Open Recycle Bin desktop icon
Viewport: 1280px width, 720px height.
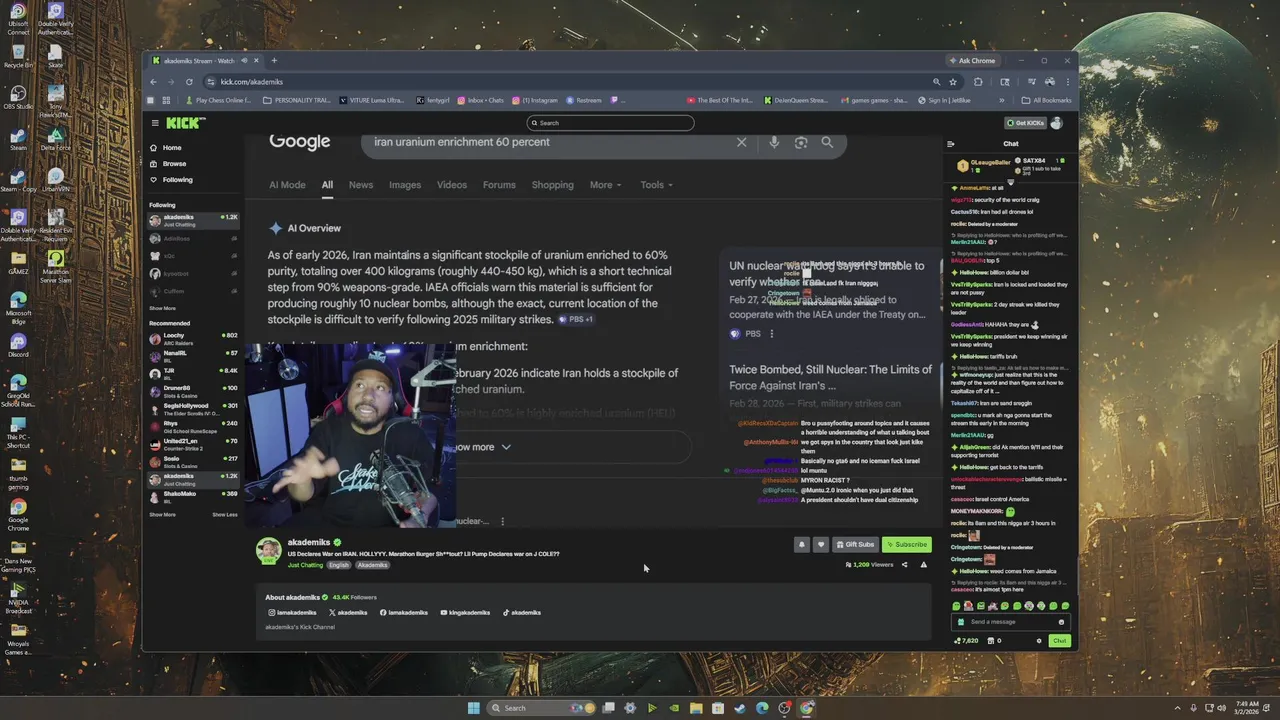click(19, 56)
